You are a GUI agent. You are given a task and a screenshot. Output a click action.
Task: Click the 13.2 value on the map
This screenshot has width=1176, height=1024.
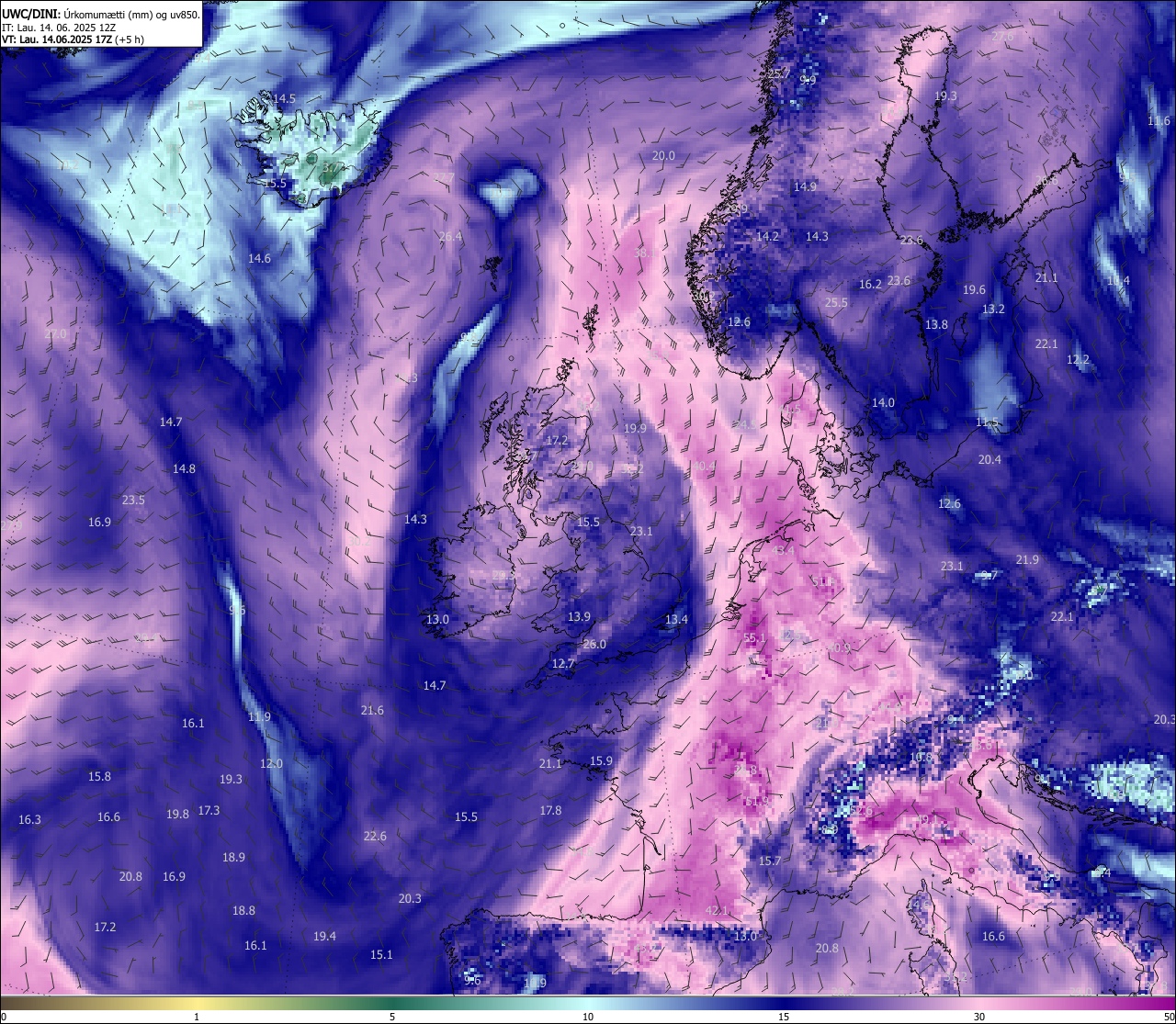993,309
